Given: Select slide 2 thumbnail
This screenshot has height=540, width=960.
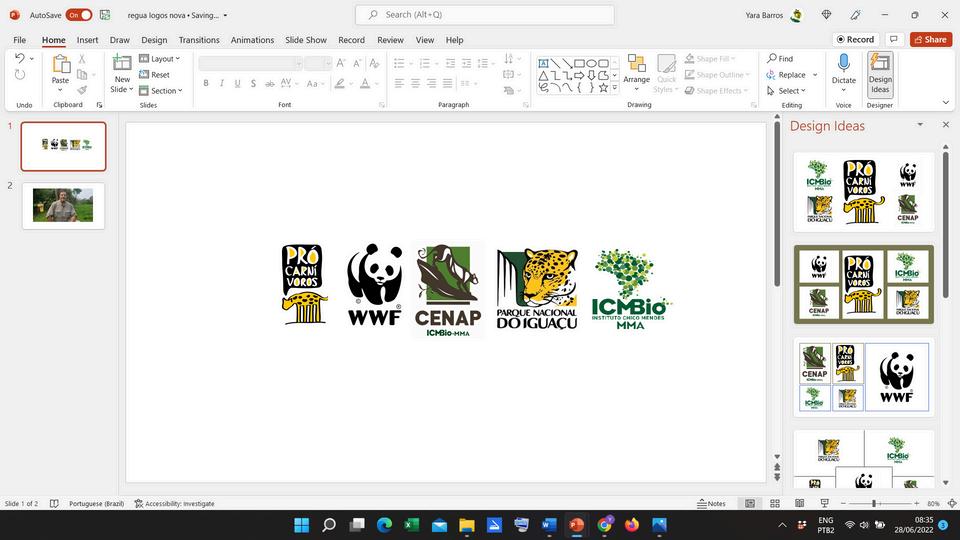Looking at the screenshot, I should (63, 206).
